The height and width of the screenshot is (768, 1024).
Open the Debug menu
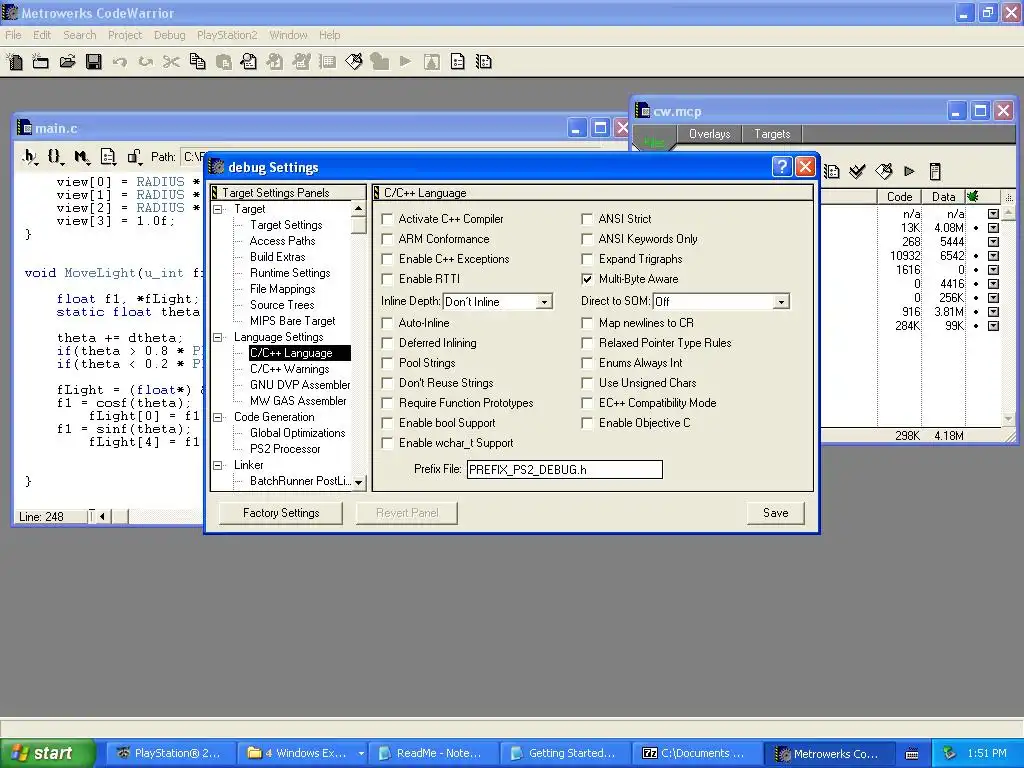pyautogui.click(x=170, y=35)
